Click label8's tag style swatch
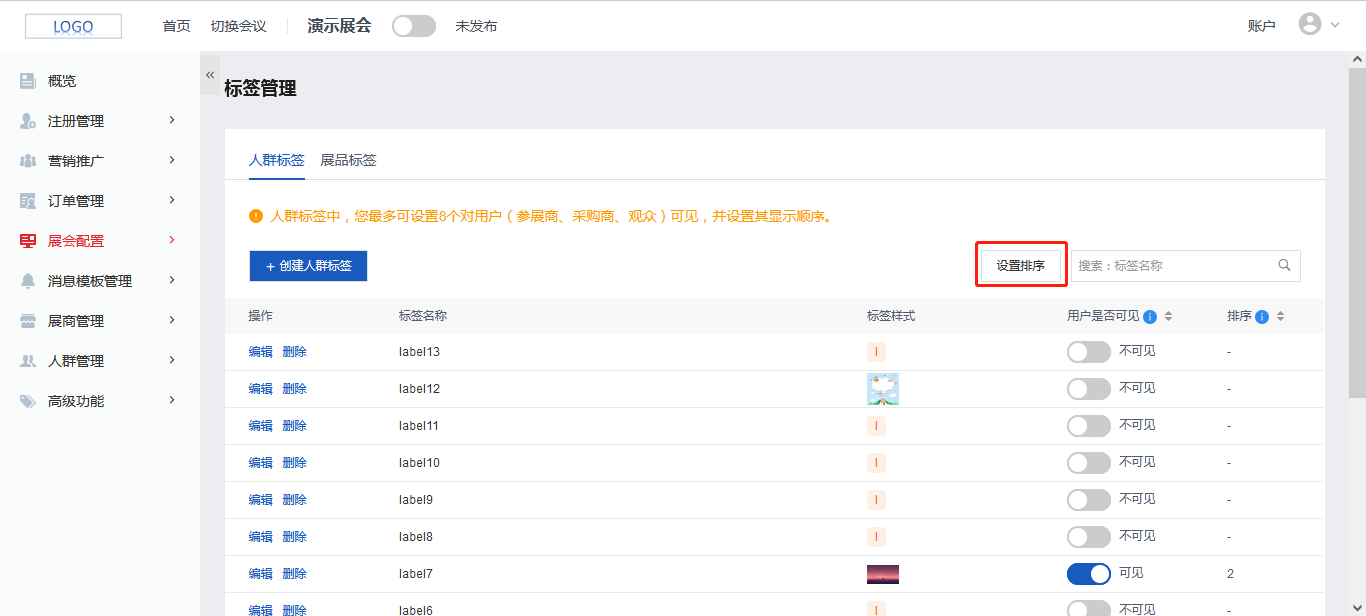Image resolution: width=1366 pixels, height=616 pixels. (876, 537)
